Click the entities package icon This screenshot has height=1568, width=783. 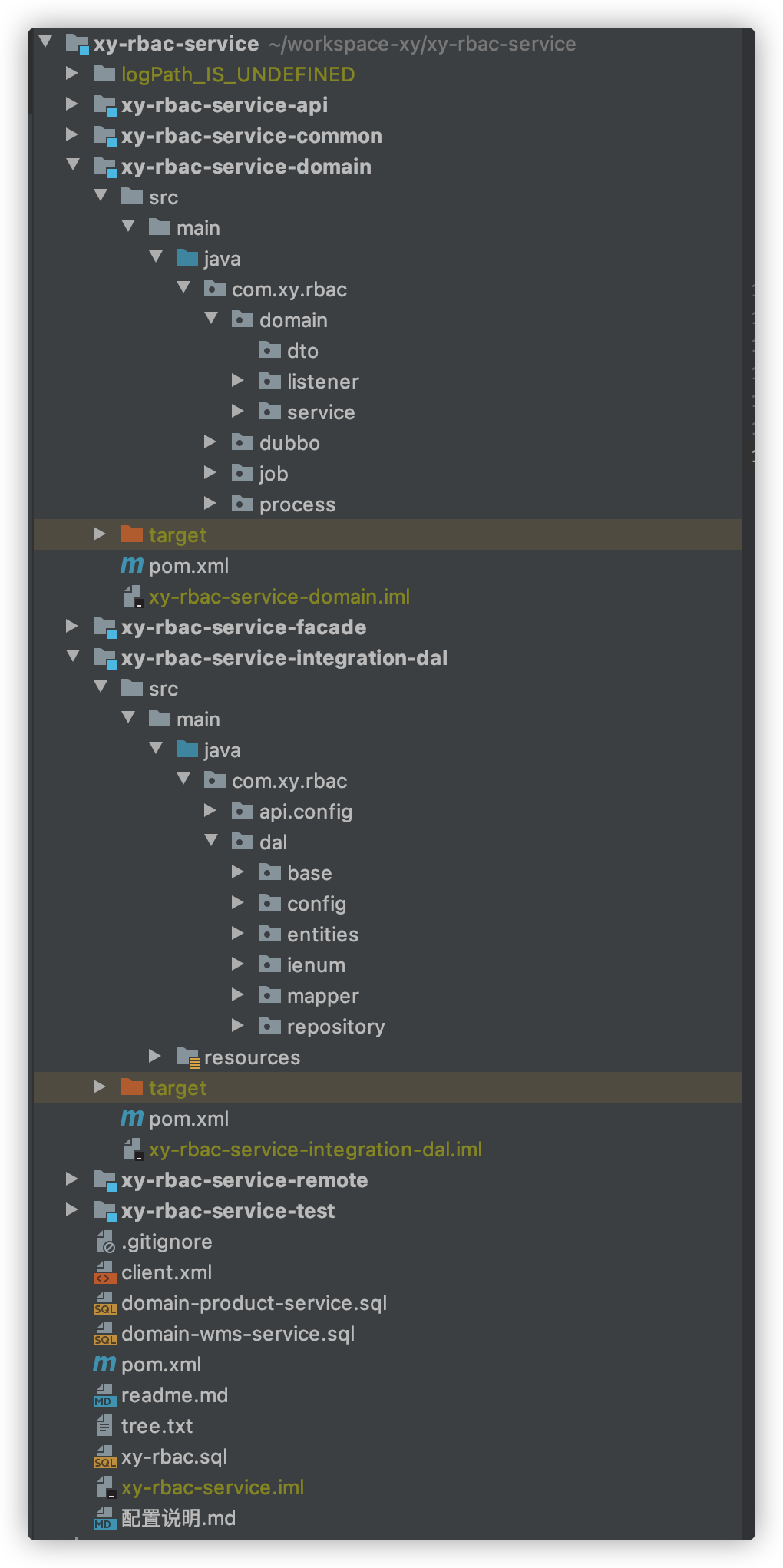(270, 934)
